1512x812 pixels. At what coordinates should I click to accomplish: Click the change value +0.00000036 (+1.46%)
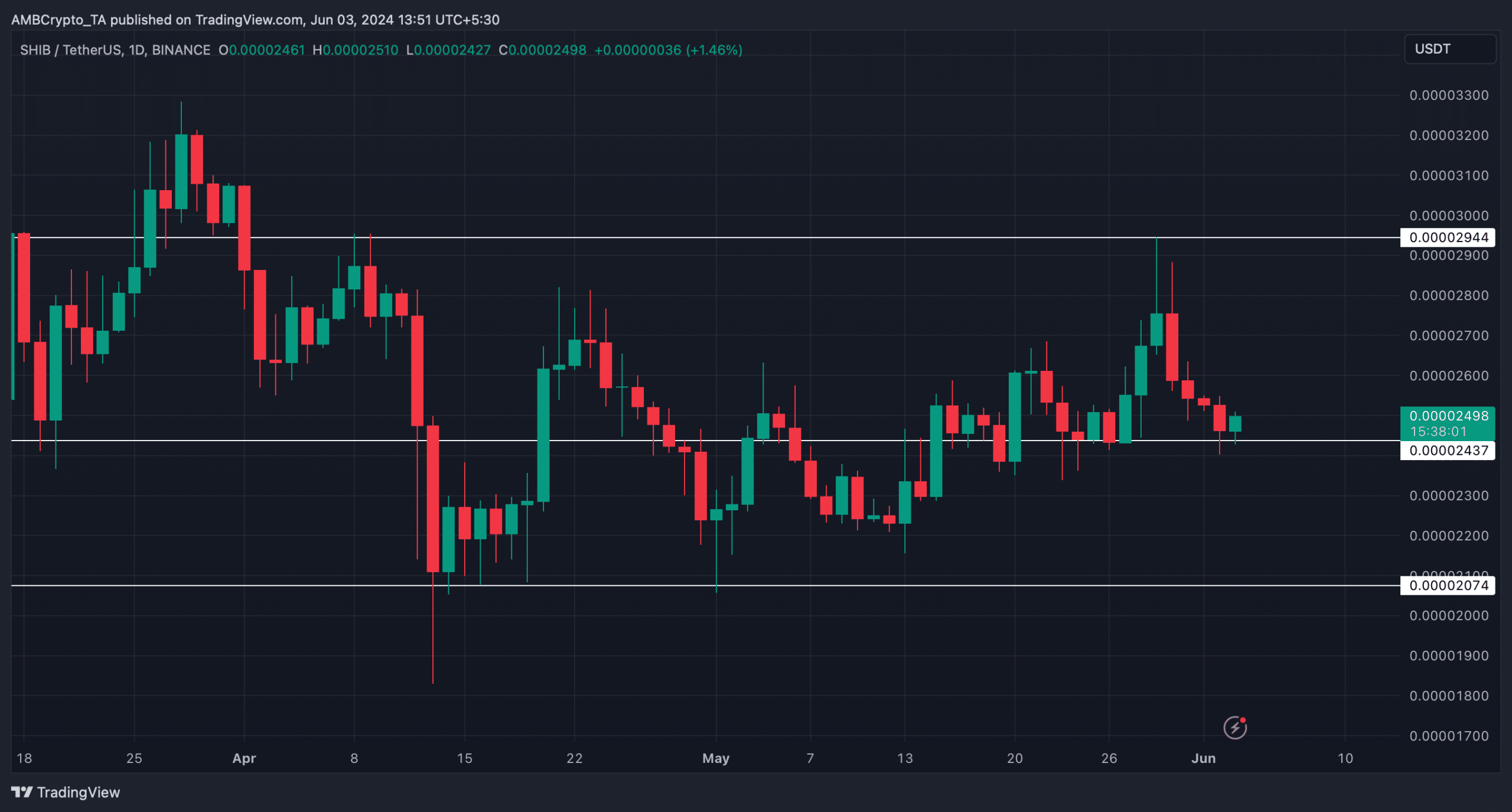coord(668,50)
